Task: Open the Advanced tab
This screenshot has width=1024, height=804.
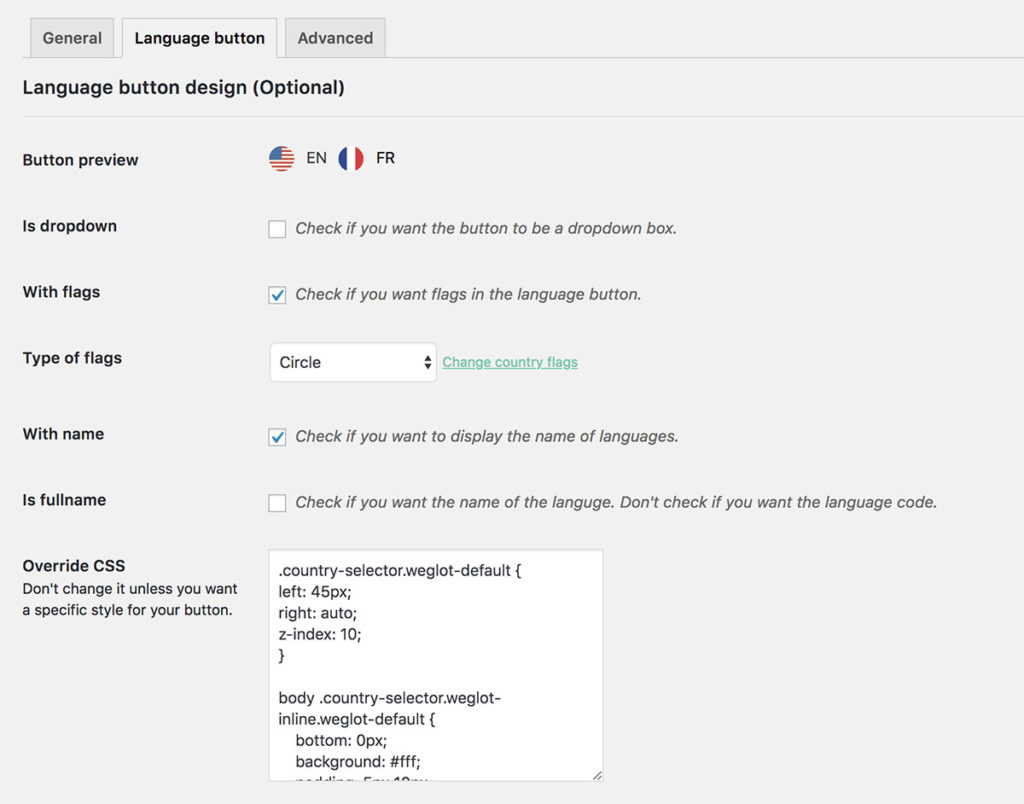Action: point(335,38)
